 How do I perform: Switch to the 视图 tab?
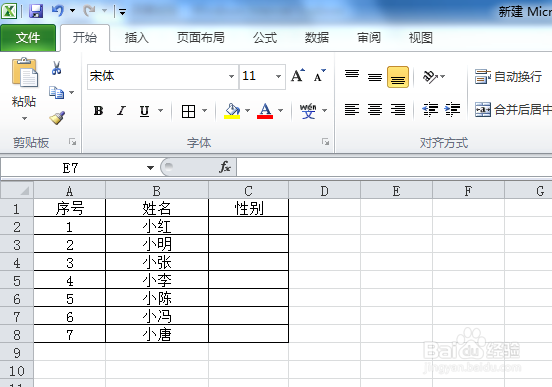[x=420, y=38]
